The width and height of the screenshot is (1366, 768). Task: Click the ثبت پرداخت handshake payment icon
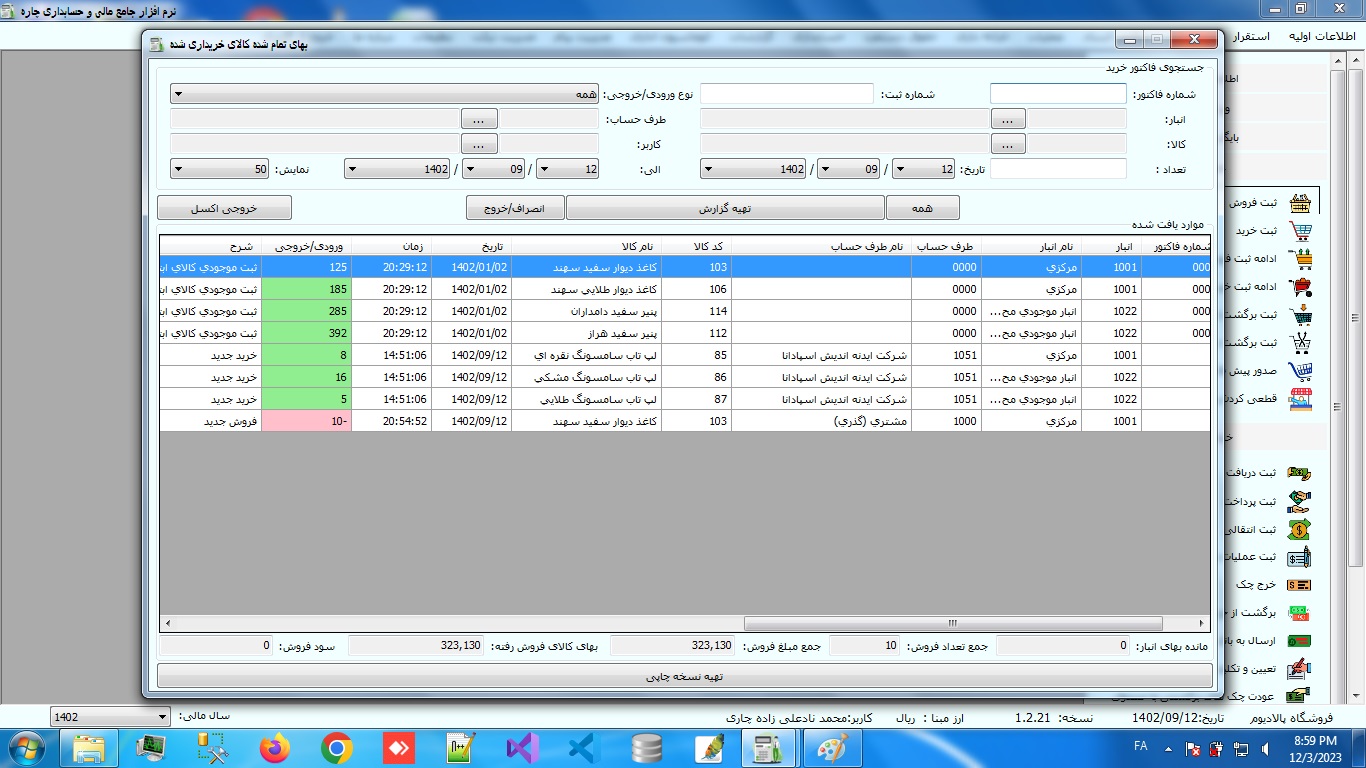[x=1300, y=501]
